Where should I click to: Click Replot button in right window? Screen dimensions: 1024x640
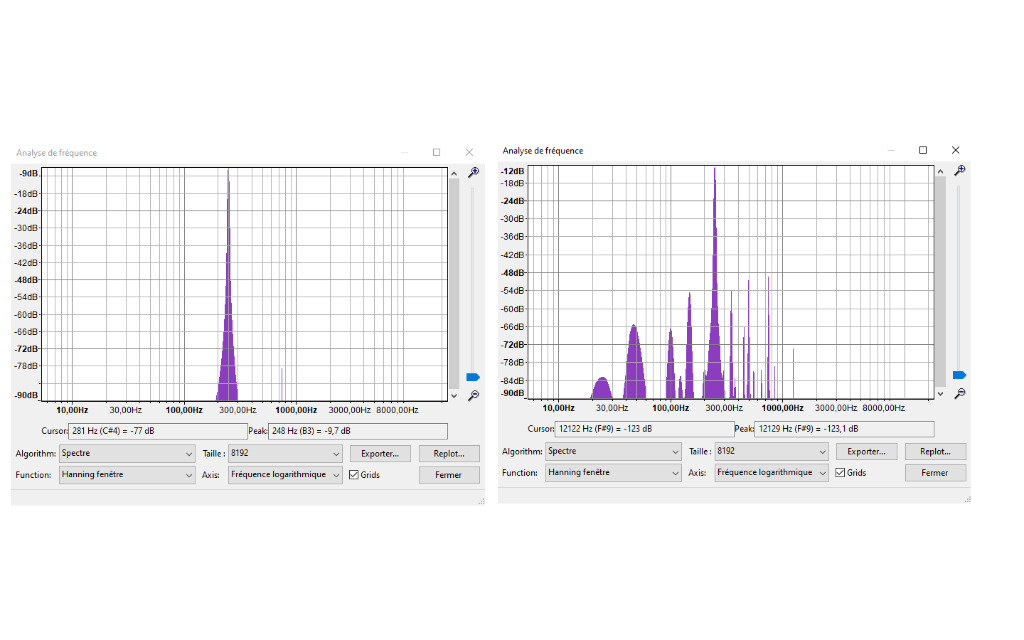click(x=935, y=452)
